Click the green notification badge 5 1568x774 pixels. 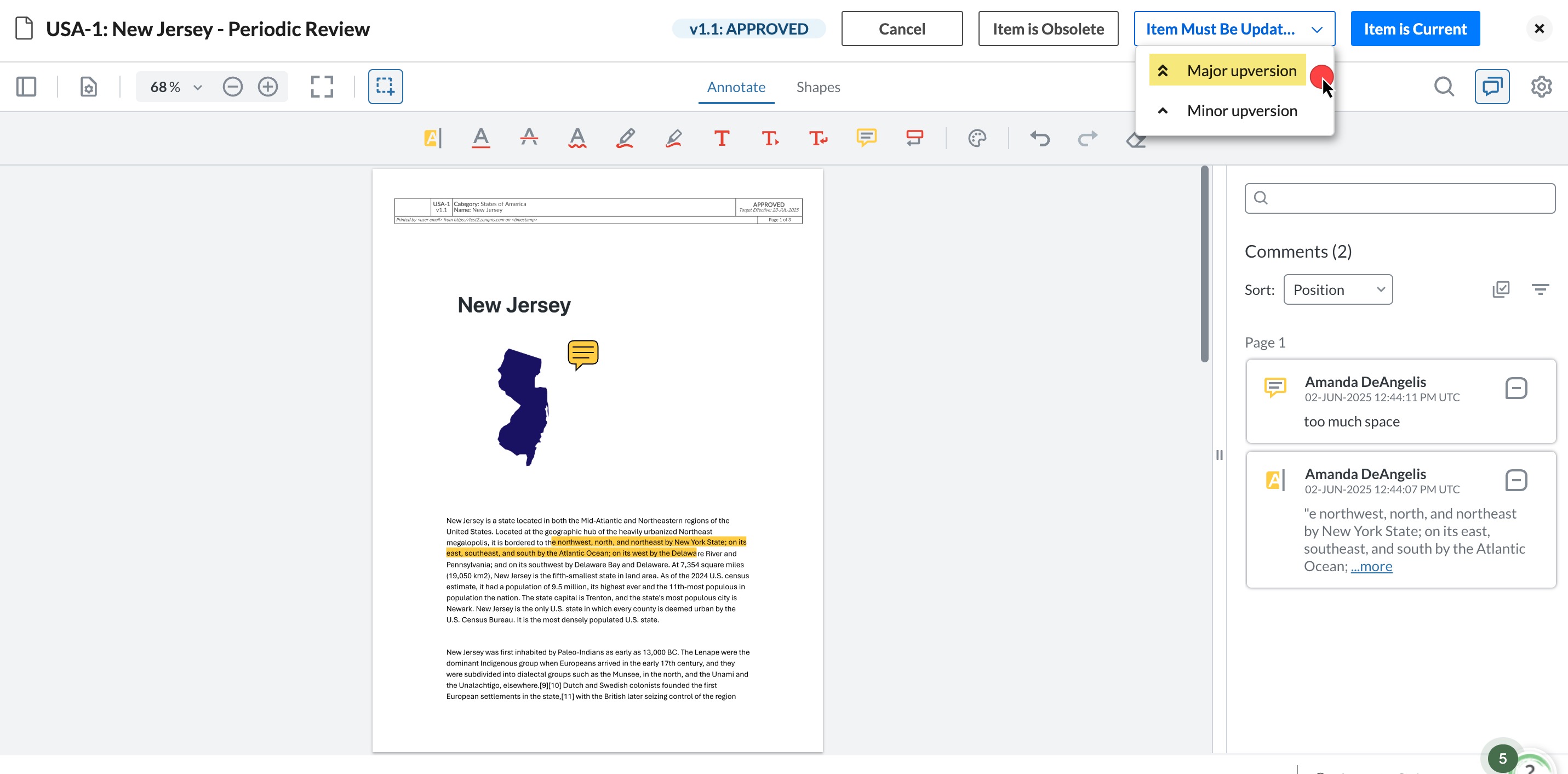[1502, 758]
